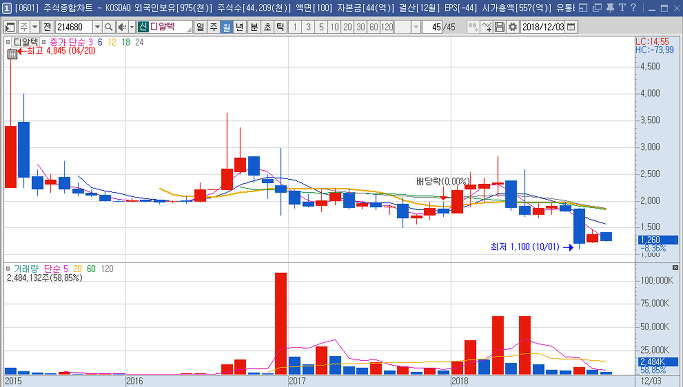The image size is (683, 387).
Task: Select 월 monthly period
Action: tap(227, 27)
